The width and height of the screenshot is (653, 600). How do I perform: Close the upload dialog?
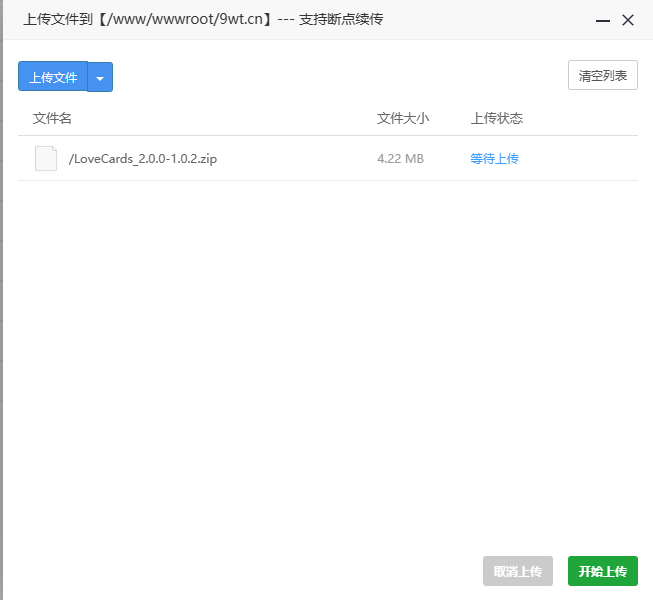pos(628,20)
